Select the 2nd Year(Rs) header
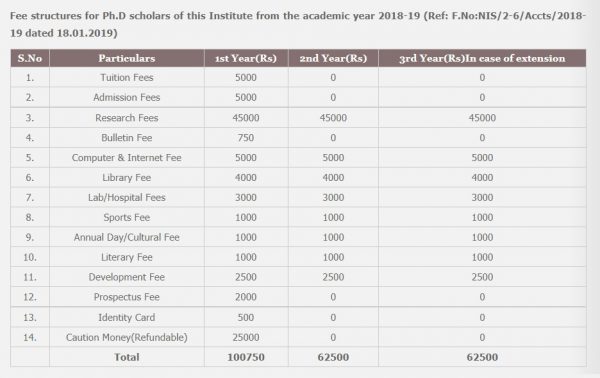The width and height of the screenshot is (600, 378). (333, 58)
